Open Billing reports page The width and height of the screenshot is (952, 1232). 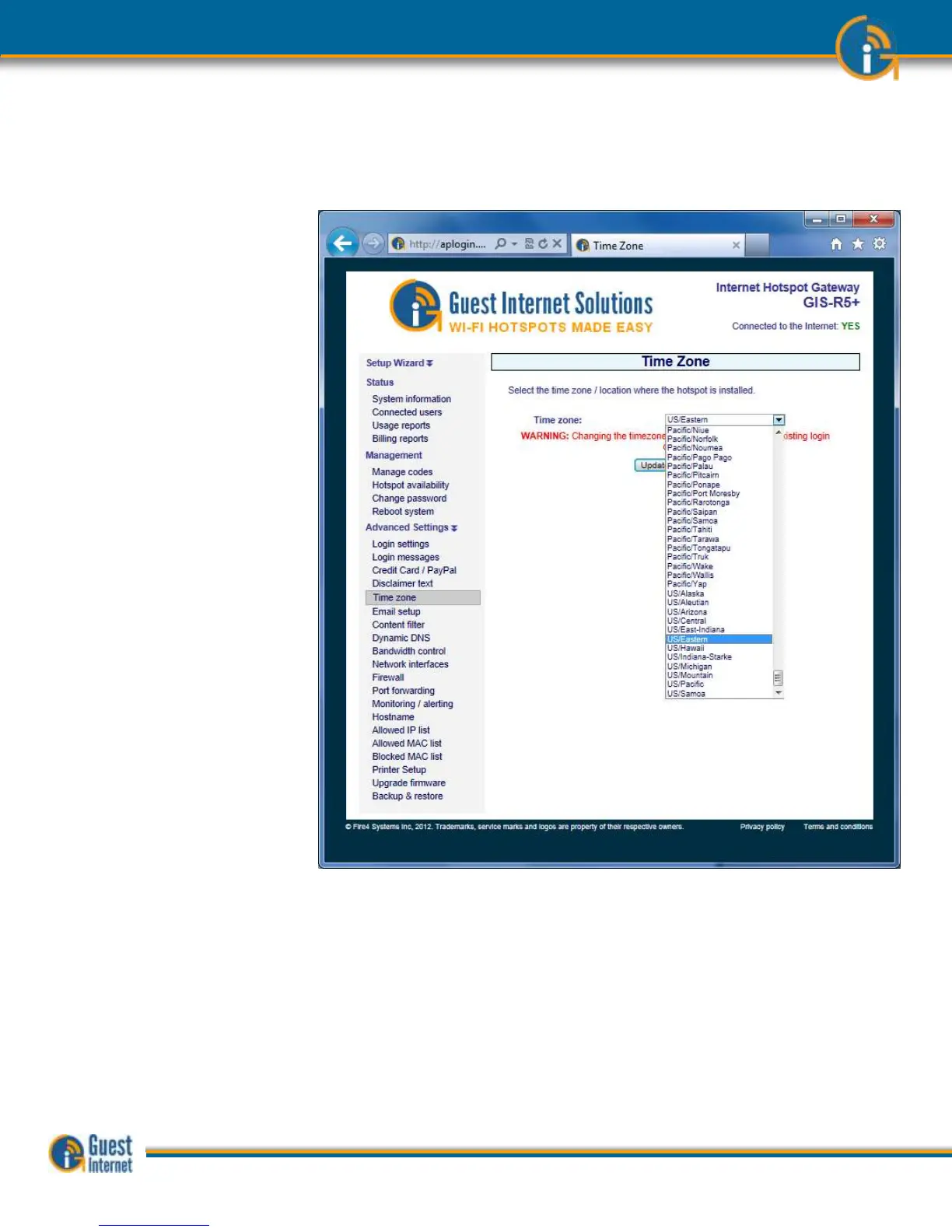[400, 439]
